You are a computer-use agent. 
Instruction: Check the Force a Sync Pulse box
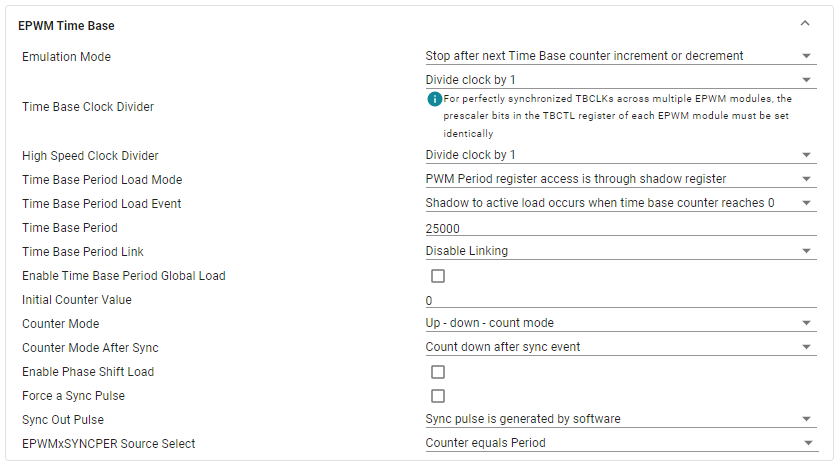pyautogui.click(x=438, y=396)
